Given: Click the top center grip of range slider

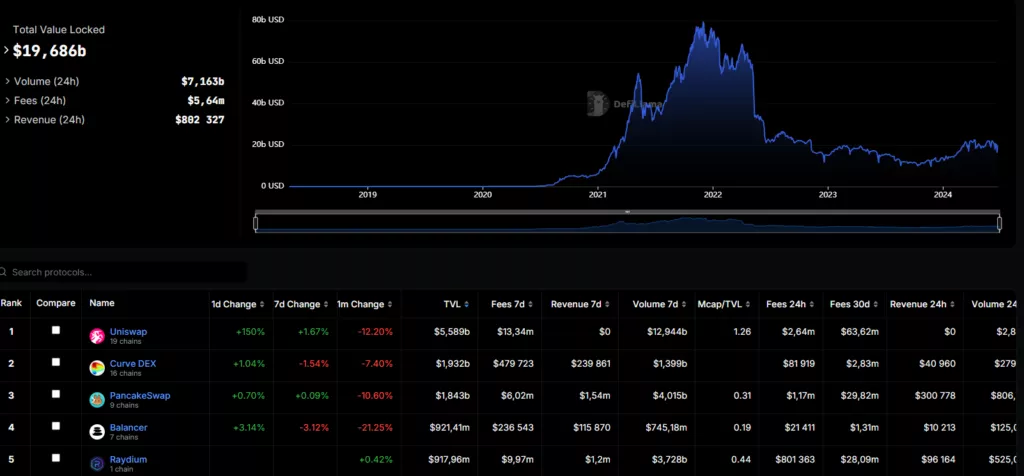Looking at the screenshot, I should pos(628,212).
